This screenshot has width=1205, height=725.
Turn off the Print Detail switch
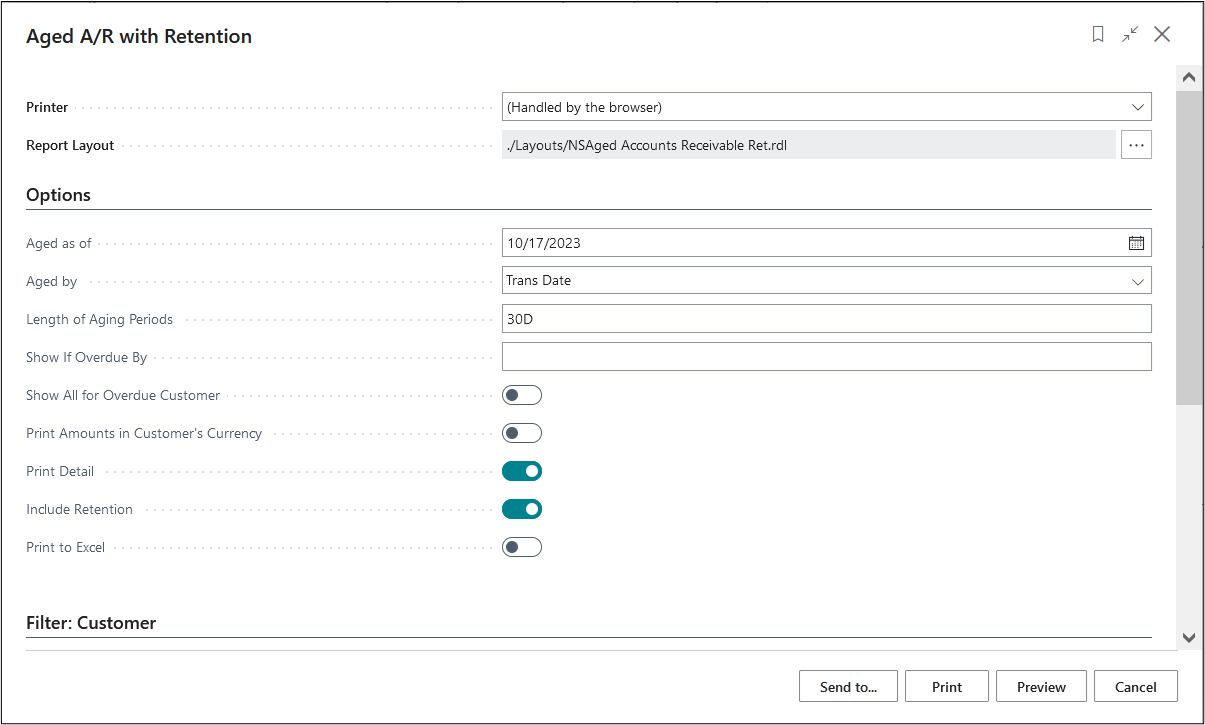click(521, 471)
